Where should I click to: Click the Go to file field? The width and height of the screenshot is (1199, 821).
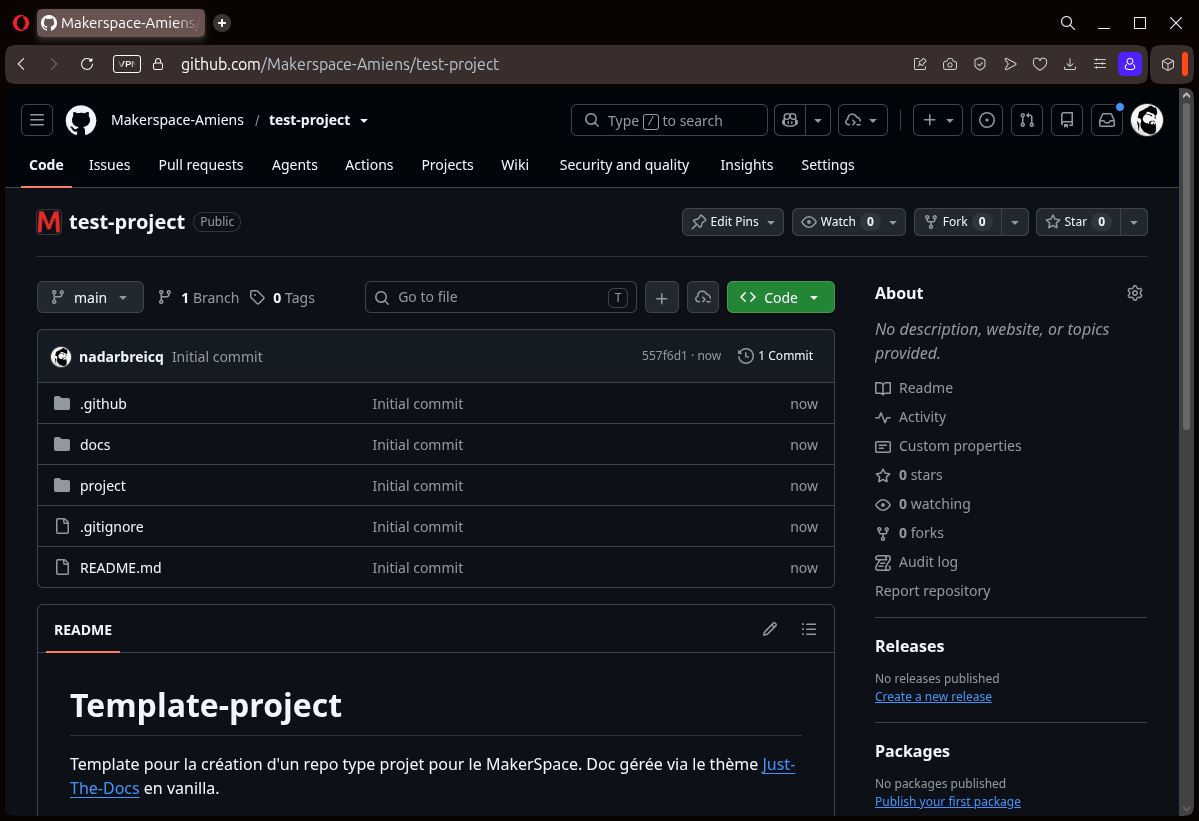pos(501,297)
